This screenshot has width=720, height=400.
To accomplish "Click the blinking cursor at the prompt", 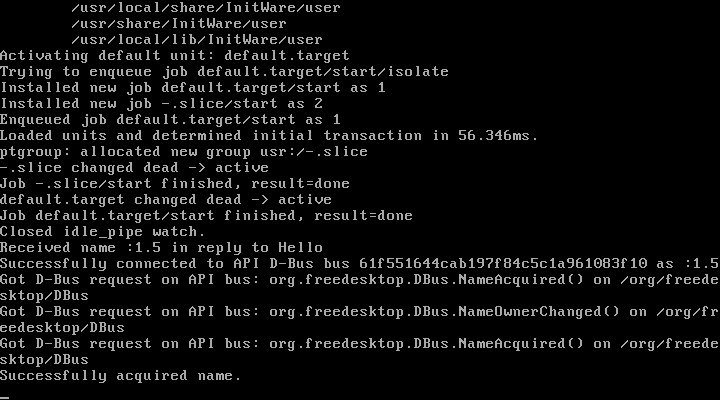I will (5, 398).
